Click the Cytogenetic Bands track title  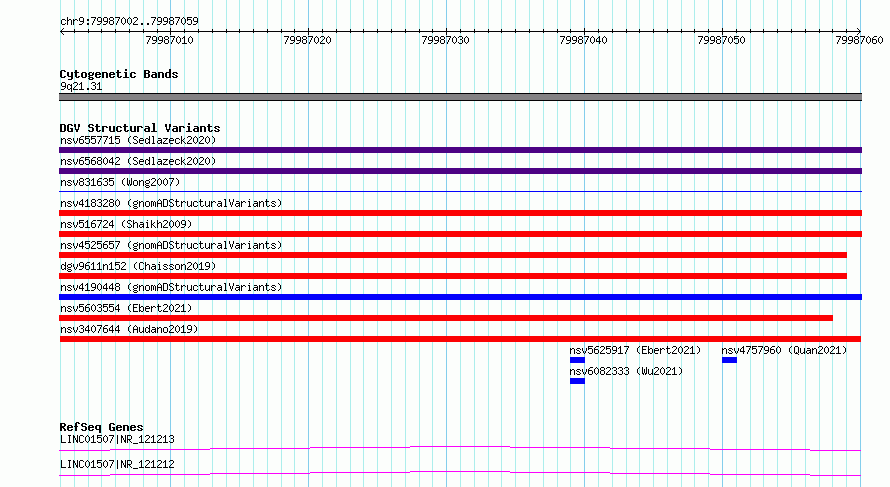click(119, 74)
